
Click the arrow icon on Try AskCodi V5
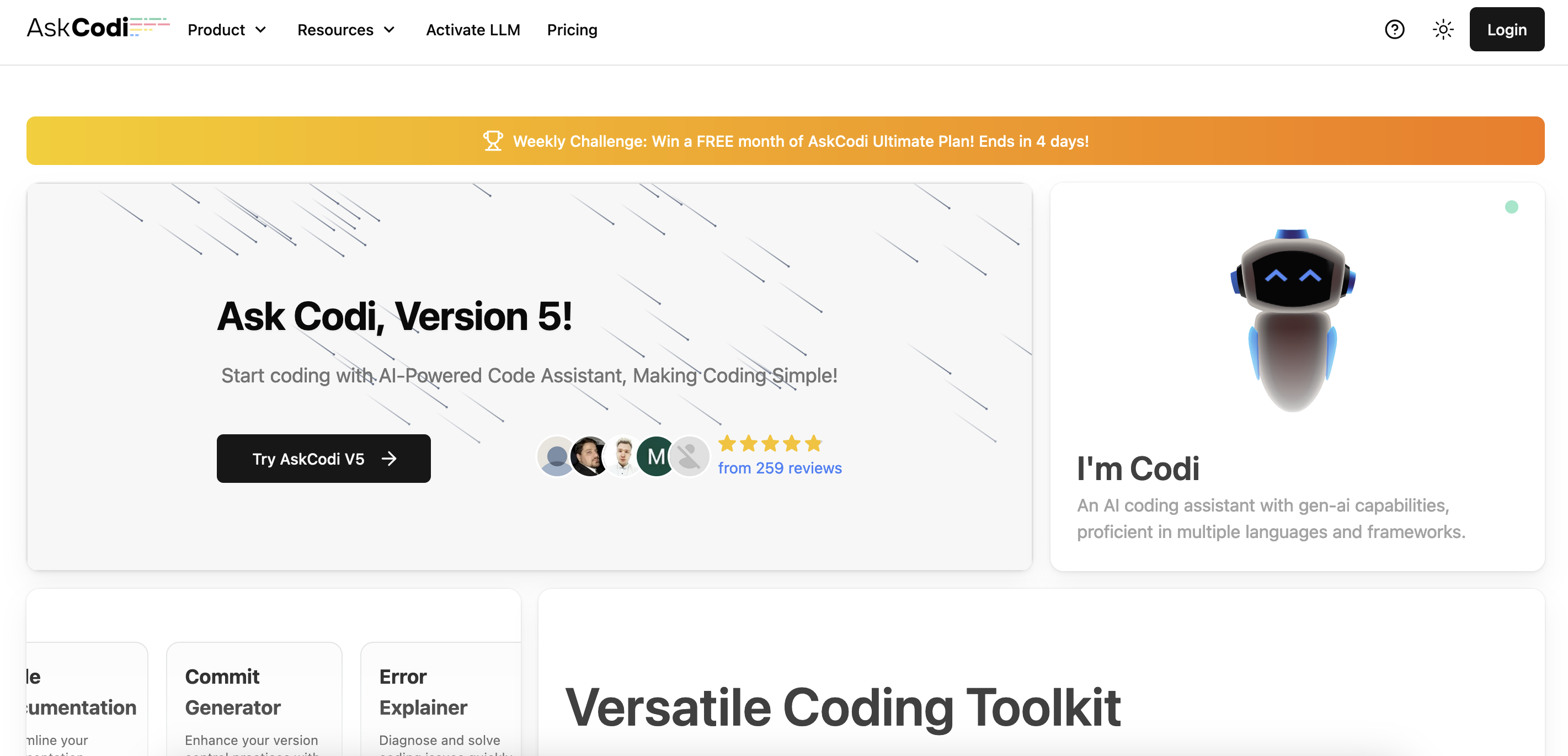(x=389, y=459)
